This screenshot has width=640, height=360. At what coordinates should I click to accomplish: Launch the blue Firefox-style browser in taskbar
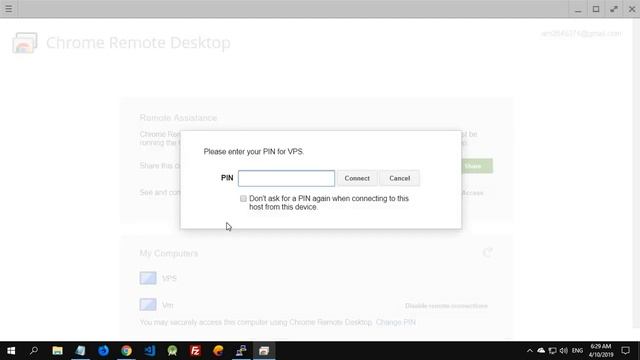[x=103, y=351]
